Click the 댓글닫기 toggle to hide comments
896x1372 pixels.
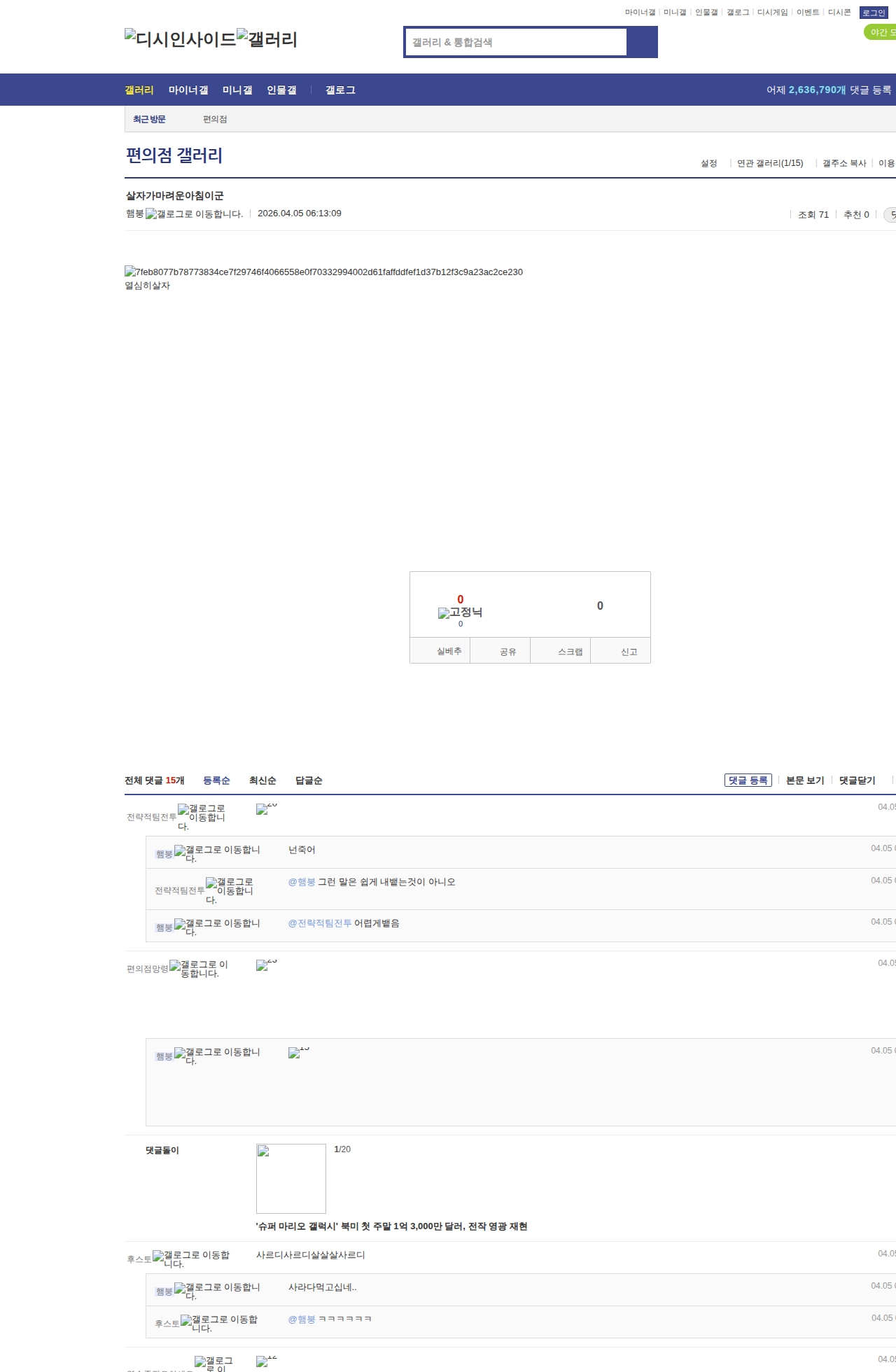pos(857,780)
